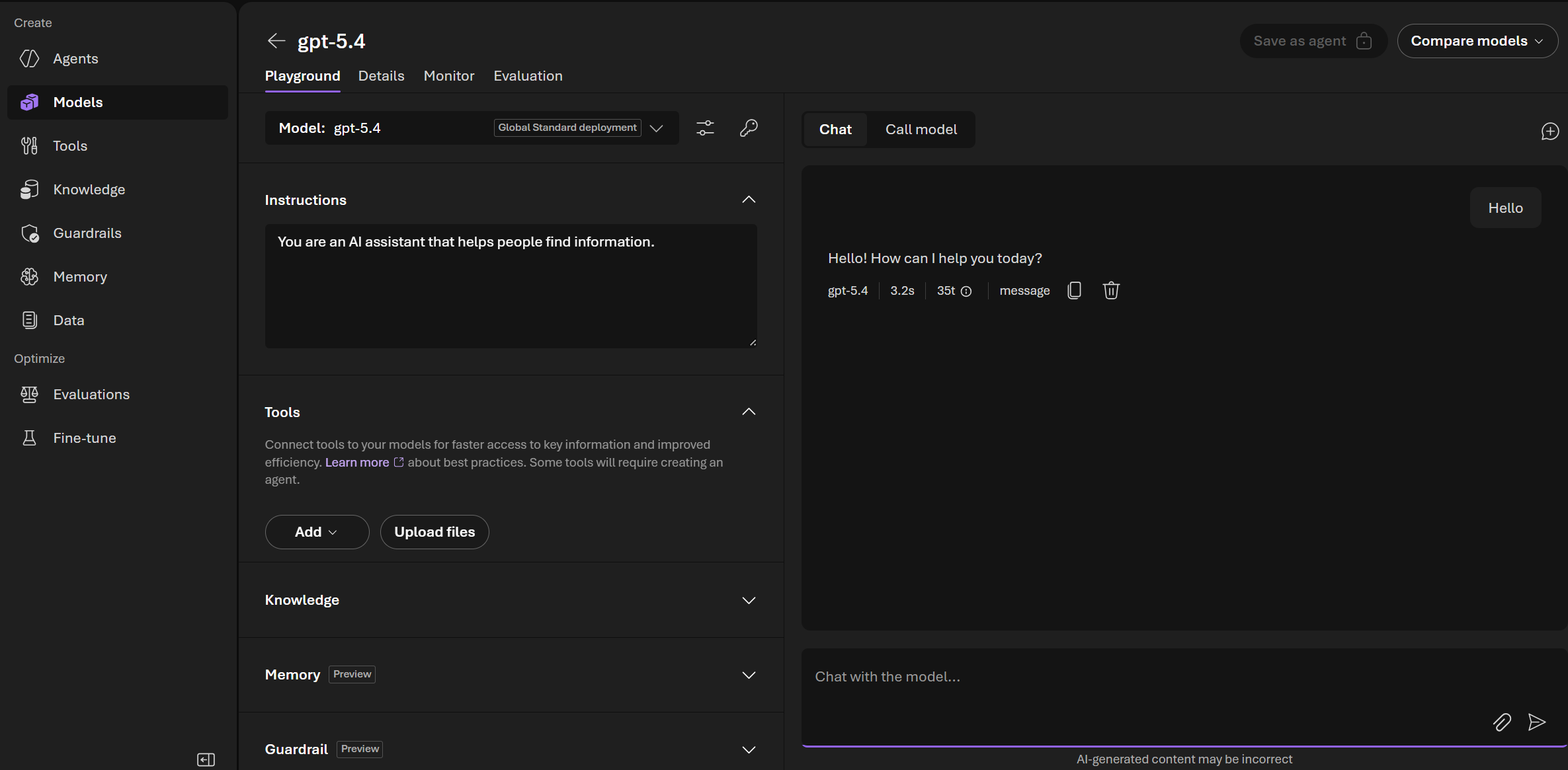Open the model parameters sliders icon

705,128
